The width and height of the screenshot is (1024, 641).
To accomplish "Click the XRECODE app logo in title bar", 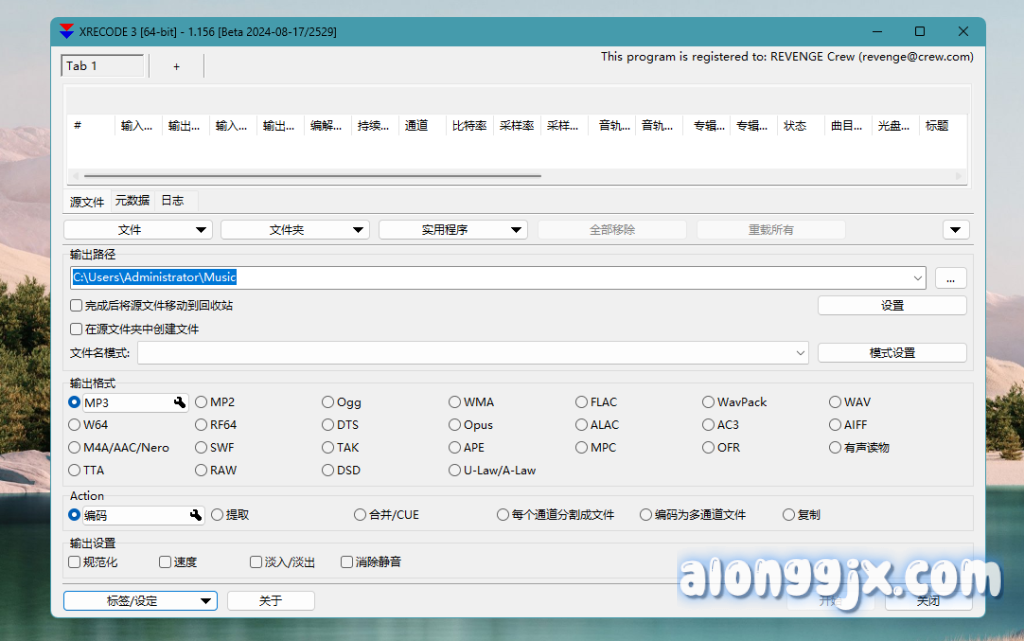I will tap(67, 32).
